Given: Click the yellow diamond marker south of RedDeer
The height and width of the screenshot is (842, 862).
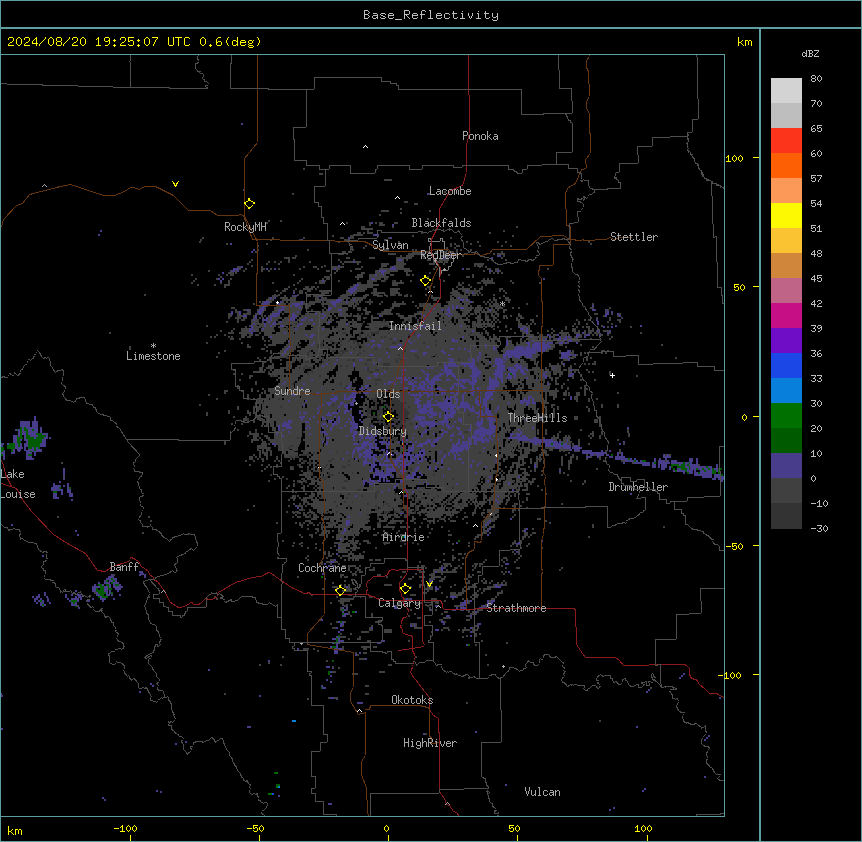Looking at the screenshot, I should [x=426, y=281].
